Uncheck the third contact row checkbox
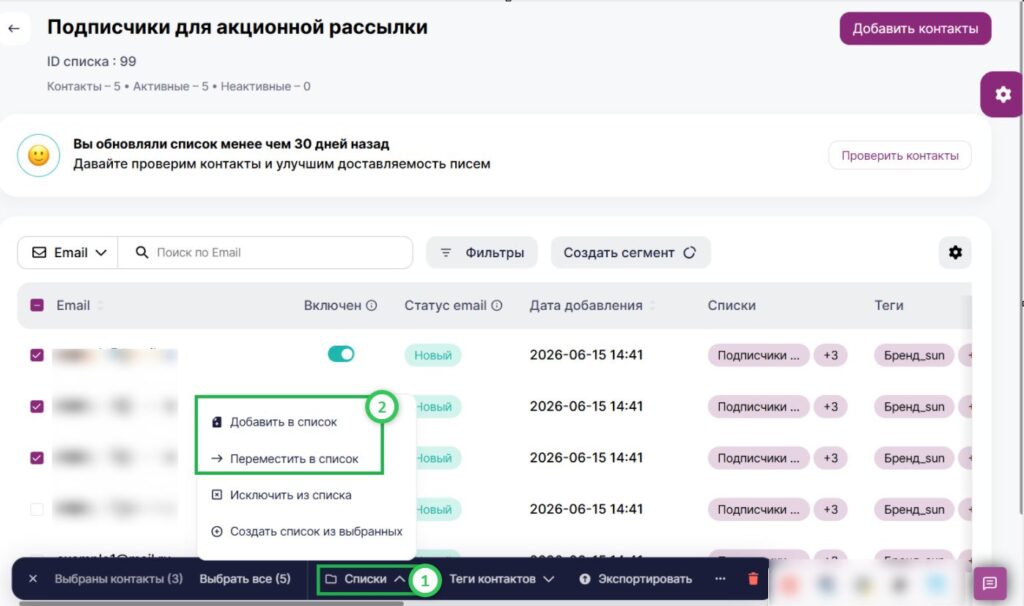This screenshot has width=1024, height=606. point(37,458)
